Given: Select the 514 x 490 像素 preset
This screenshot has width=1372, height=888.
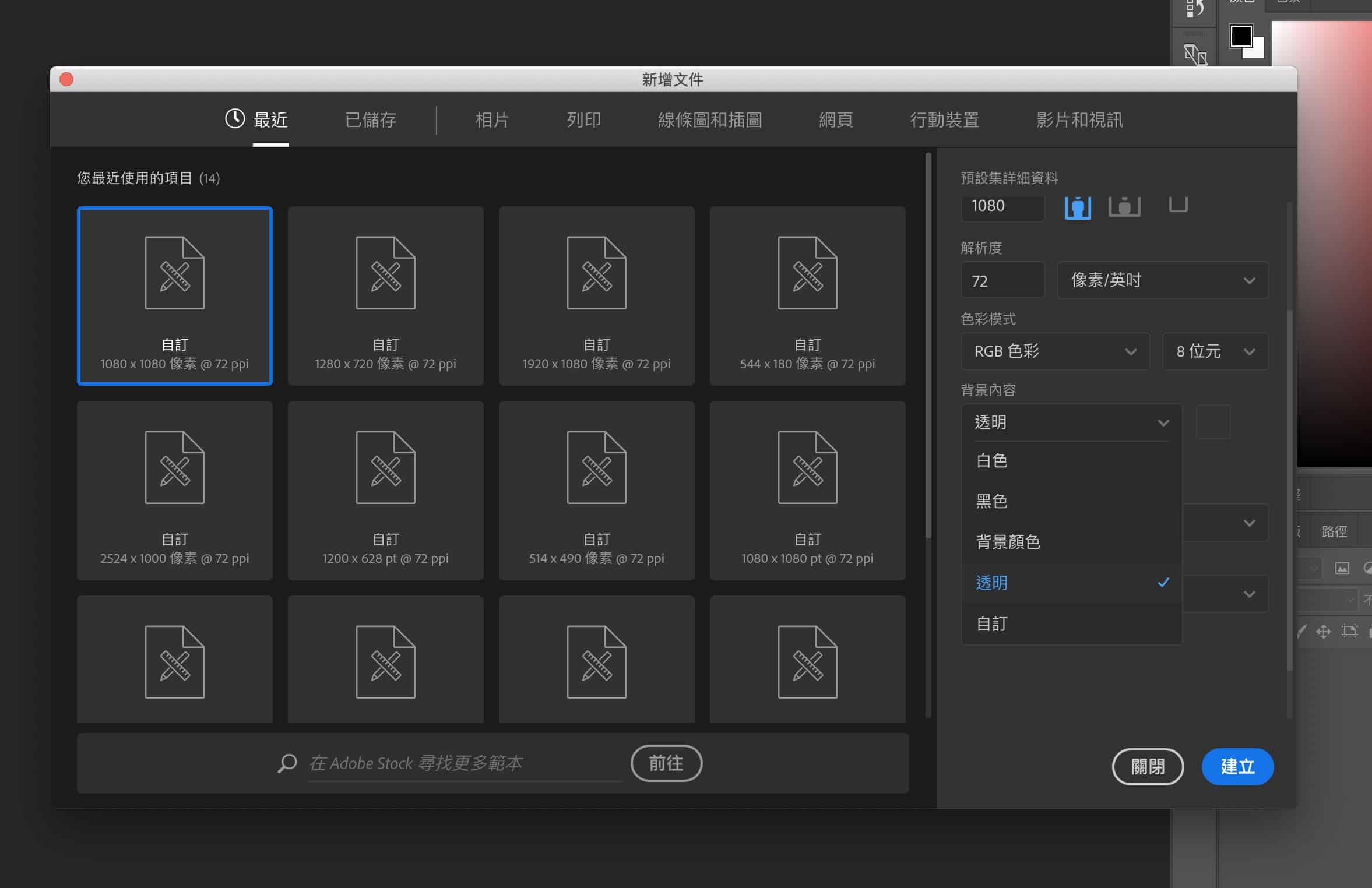Looking at the screenshot, I should point(597,491).
